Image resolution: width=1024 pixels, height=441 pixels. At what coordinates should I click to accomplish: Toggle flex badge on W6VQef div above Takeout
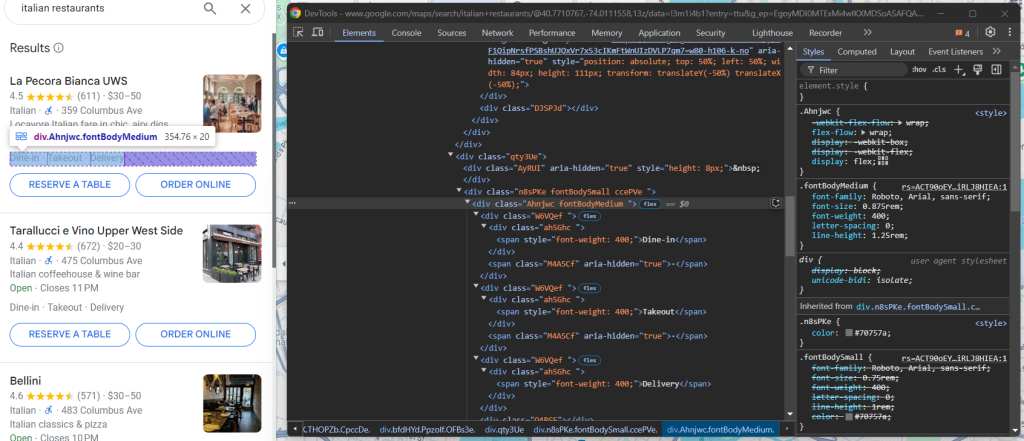click(x=590, y=287)
